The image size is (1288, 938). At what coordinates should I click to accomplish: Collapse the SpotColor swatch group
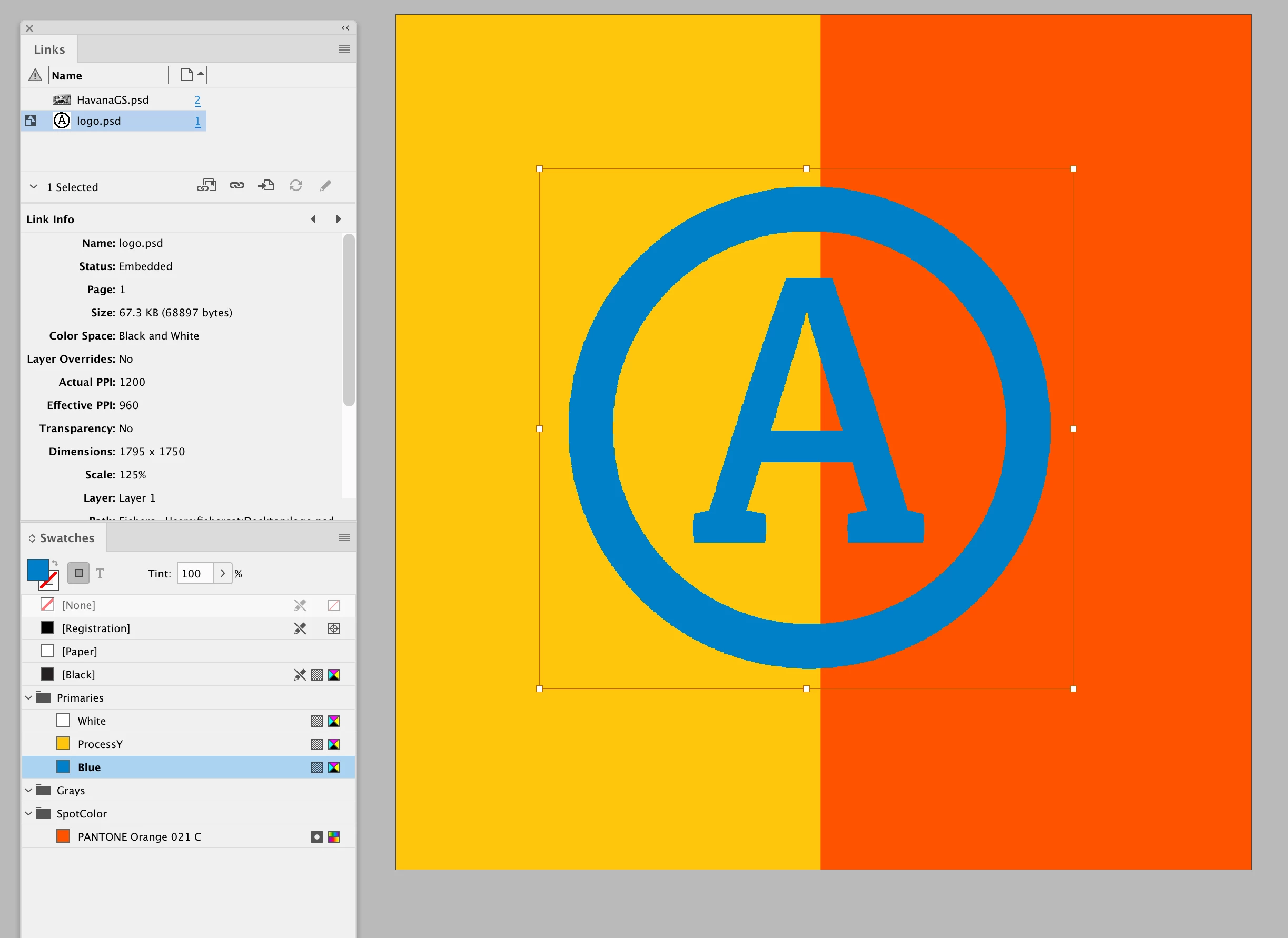pyautogui.click(x=28, y=813)
